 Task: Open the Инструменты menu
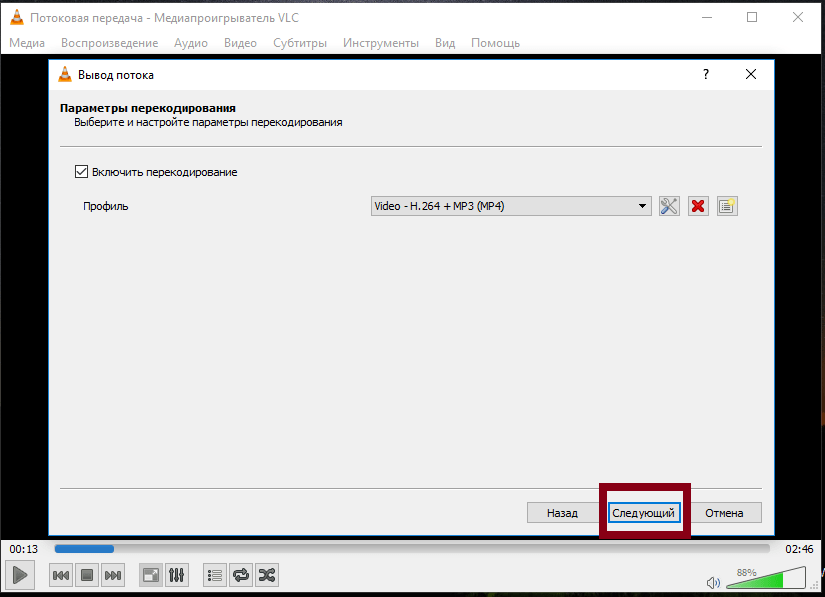[x=381, y=43]
